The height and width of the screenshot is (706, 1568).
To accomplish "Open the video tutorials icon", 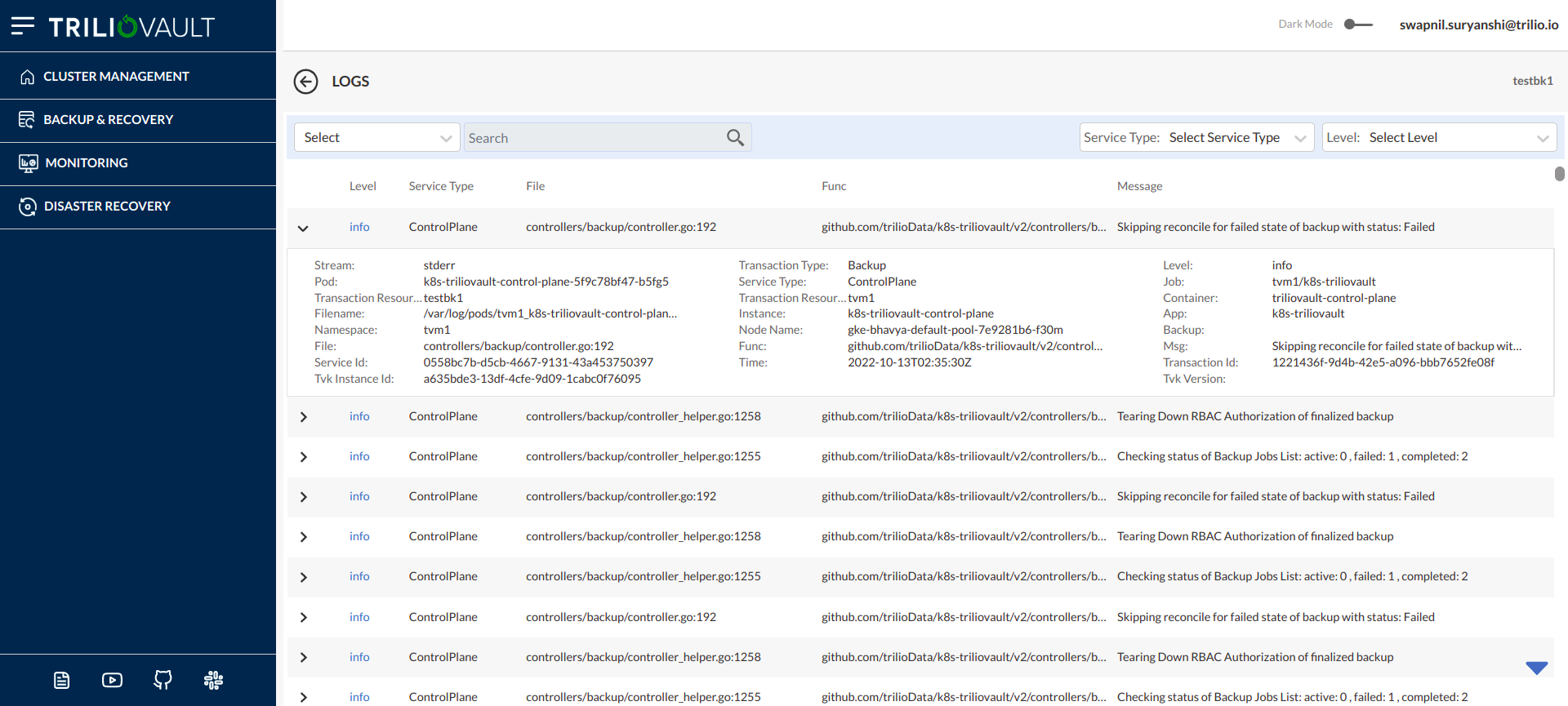I will coord(113,680).
